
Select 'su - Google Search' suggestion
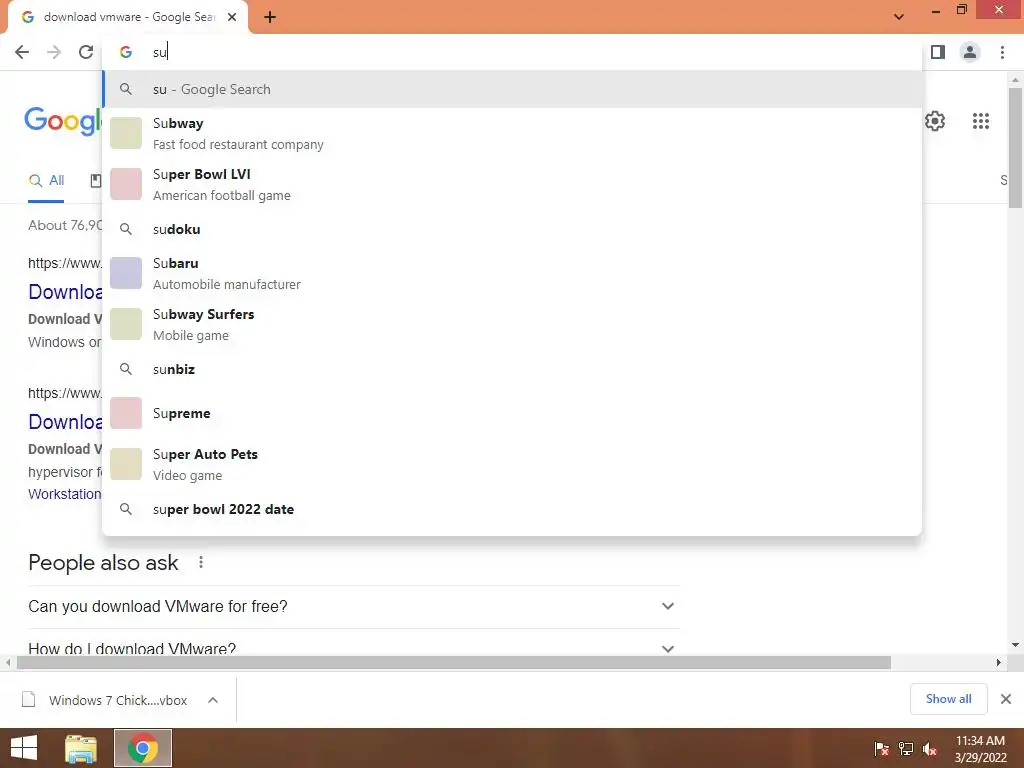click(513, 89)
